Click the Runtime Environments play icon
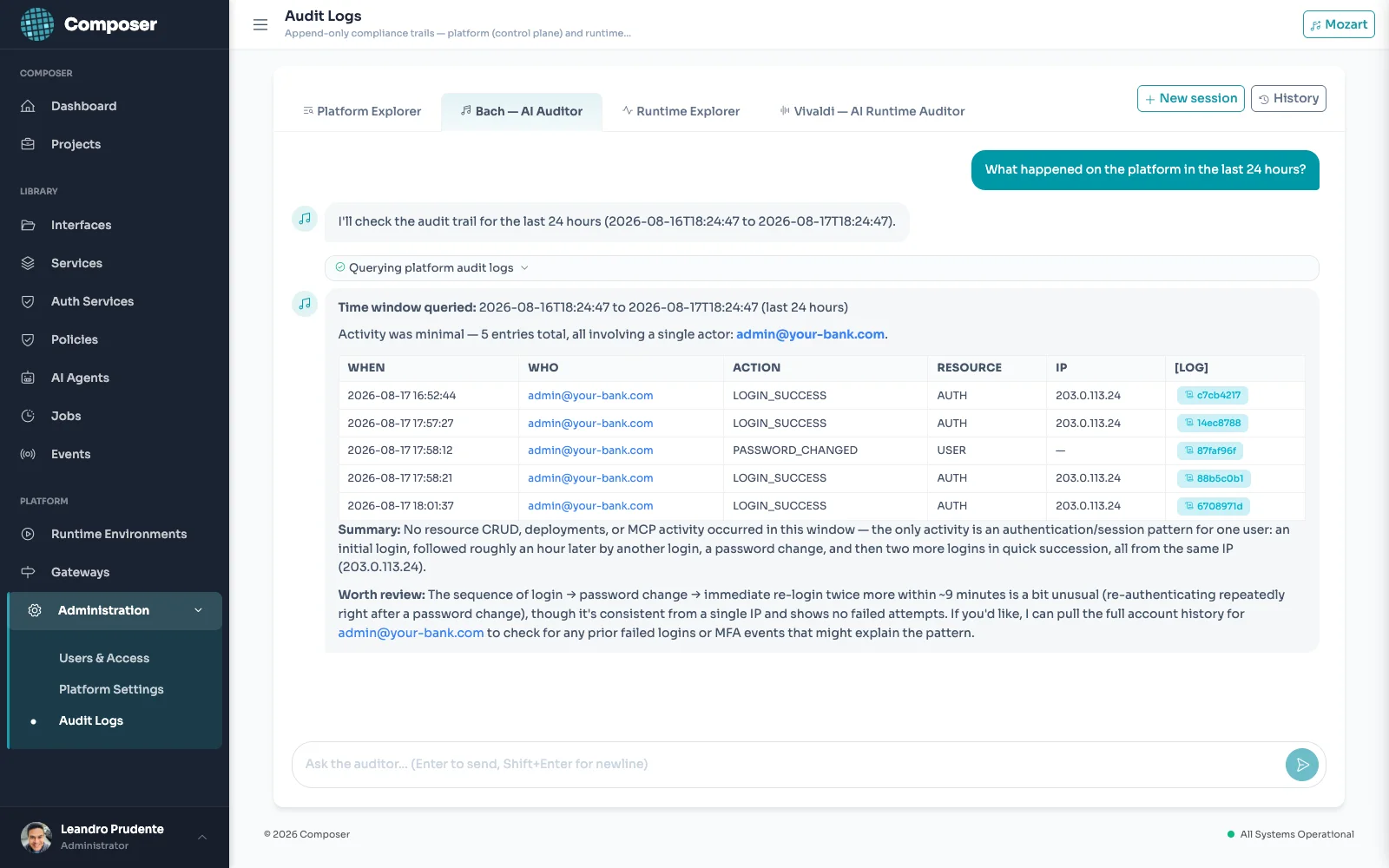 pos(28,534)
